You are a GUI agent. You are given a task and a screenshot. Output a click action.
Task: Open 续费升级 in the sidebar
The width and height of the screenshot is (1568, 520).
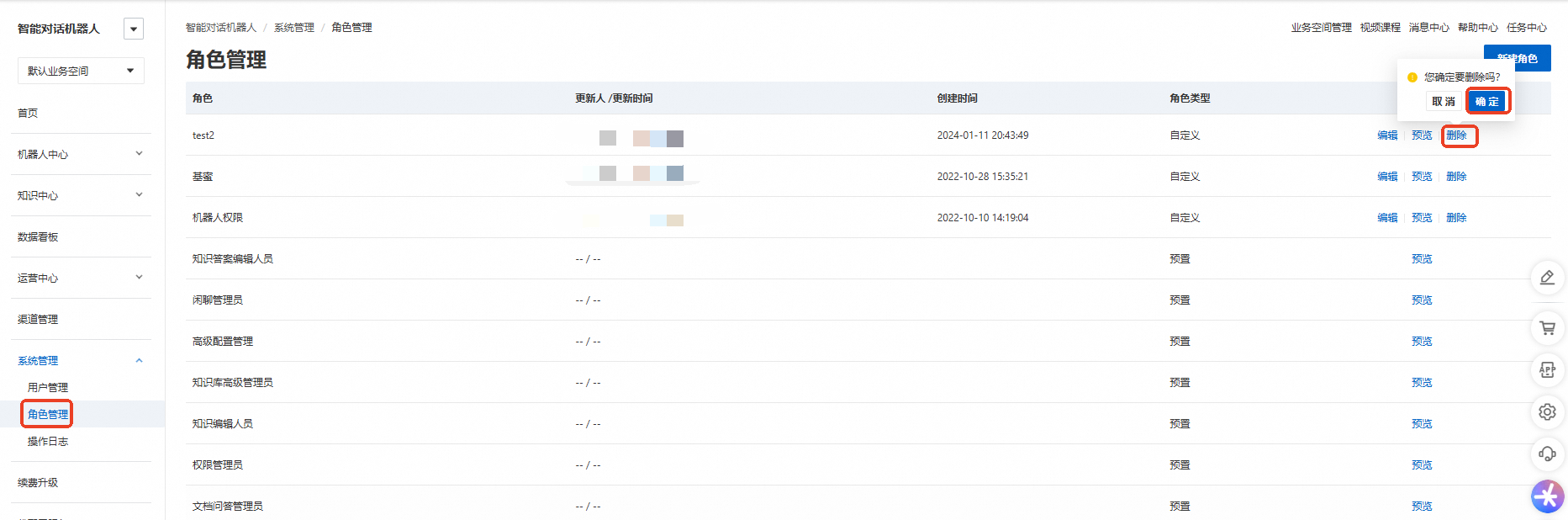38,483
